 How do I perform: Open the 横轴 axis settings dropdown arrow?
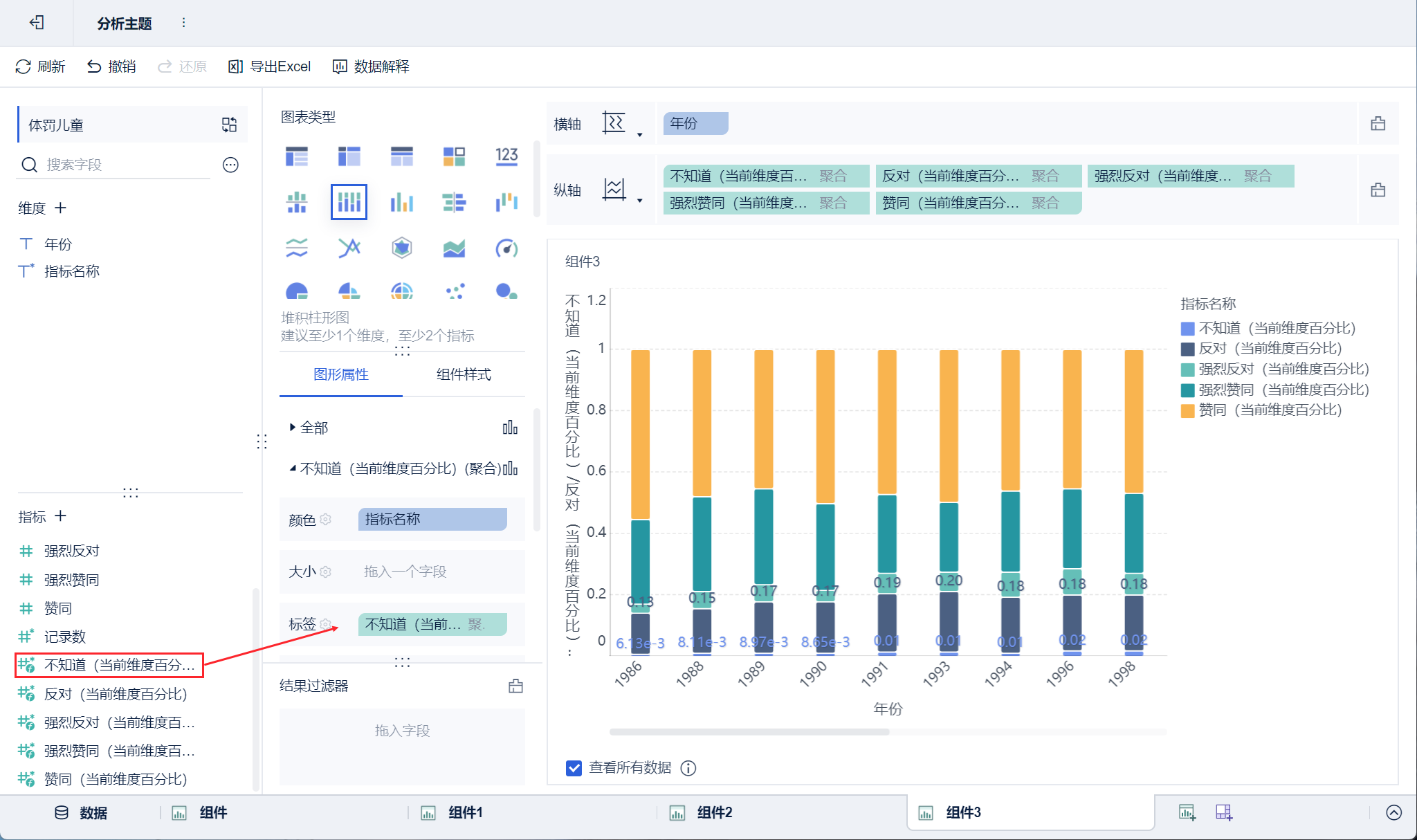(639, 135)
